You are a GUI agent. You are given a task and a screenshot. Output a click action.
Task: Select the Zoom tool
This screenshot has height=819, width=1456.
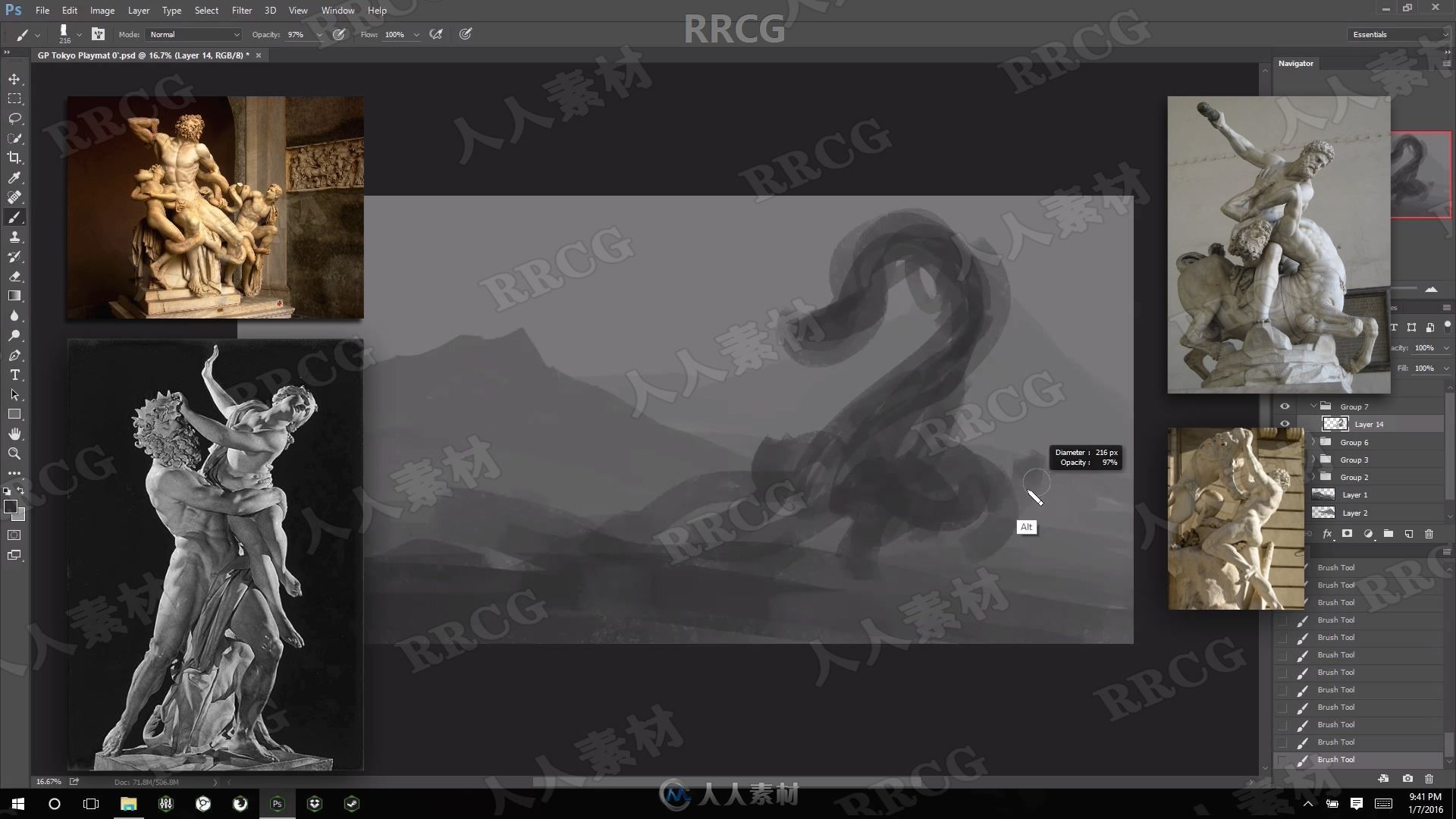(14, 452)
